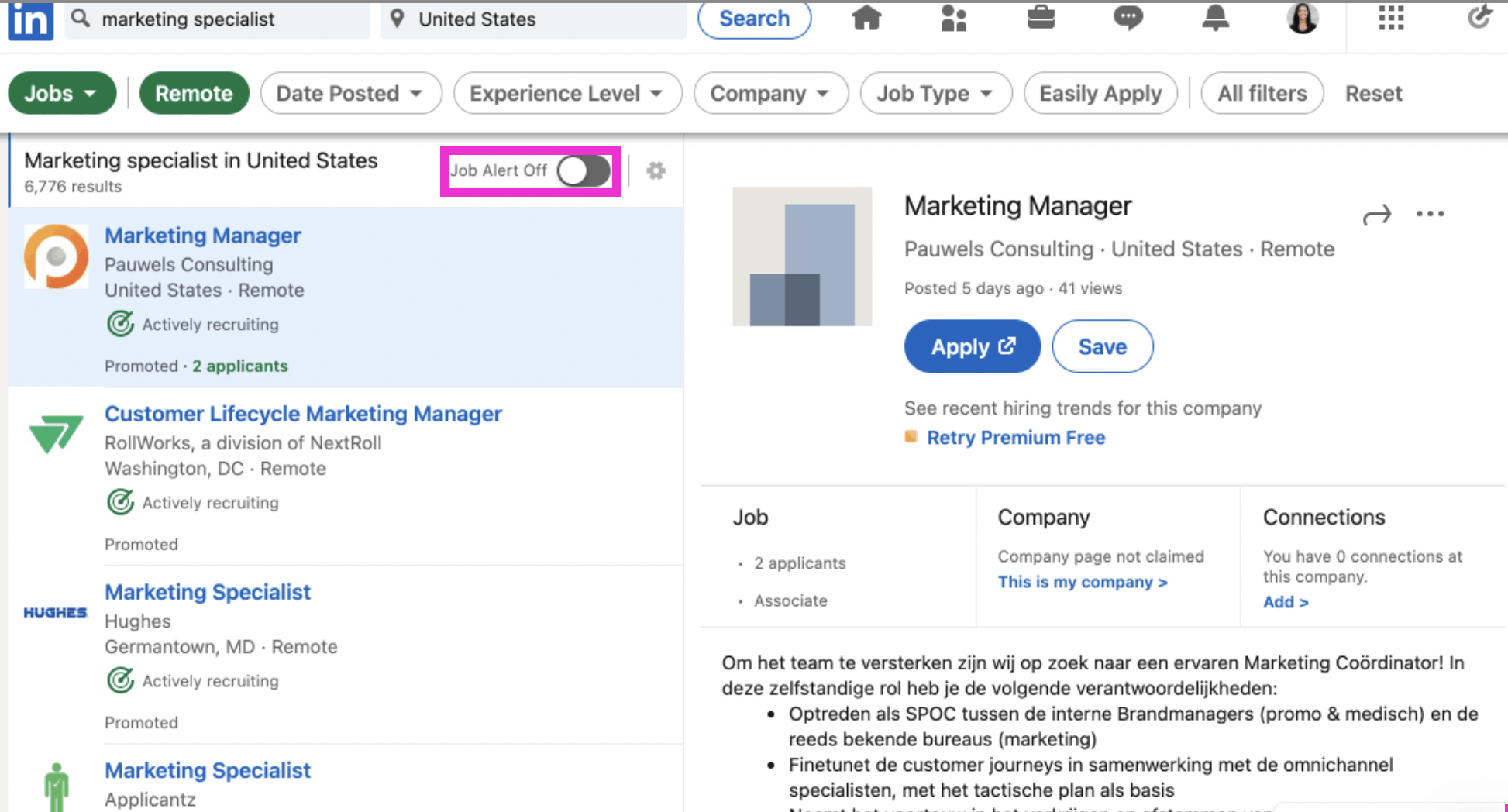Open the Company filter dropdown

pos(771,93)
